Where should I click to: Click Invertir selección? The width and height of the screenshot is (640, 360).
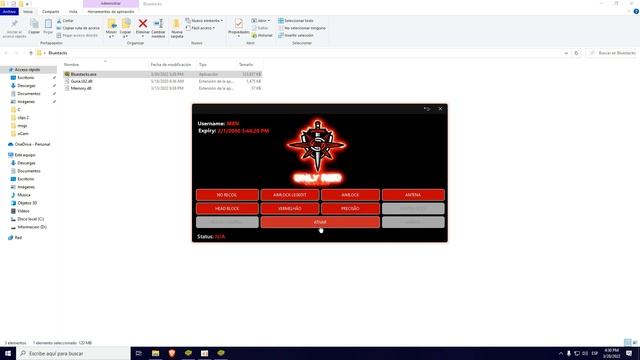296,36
